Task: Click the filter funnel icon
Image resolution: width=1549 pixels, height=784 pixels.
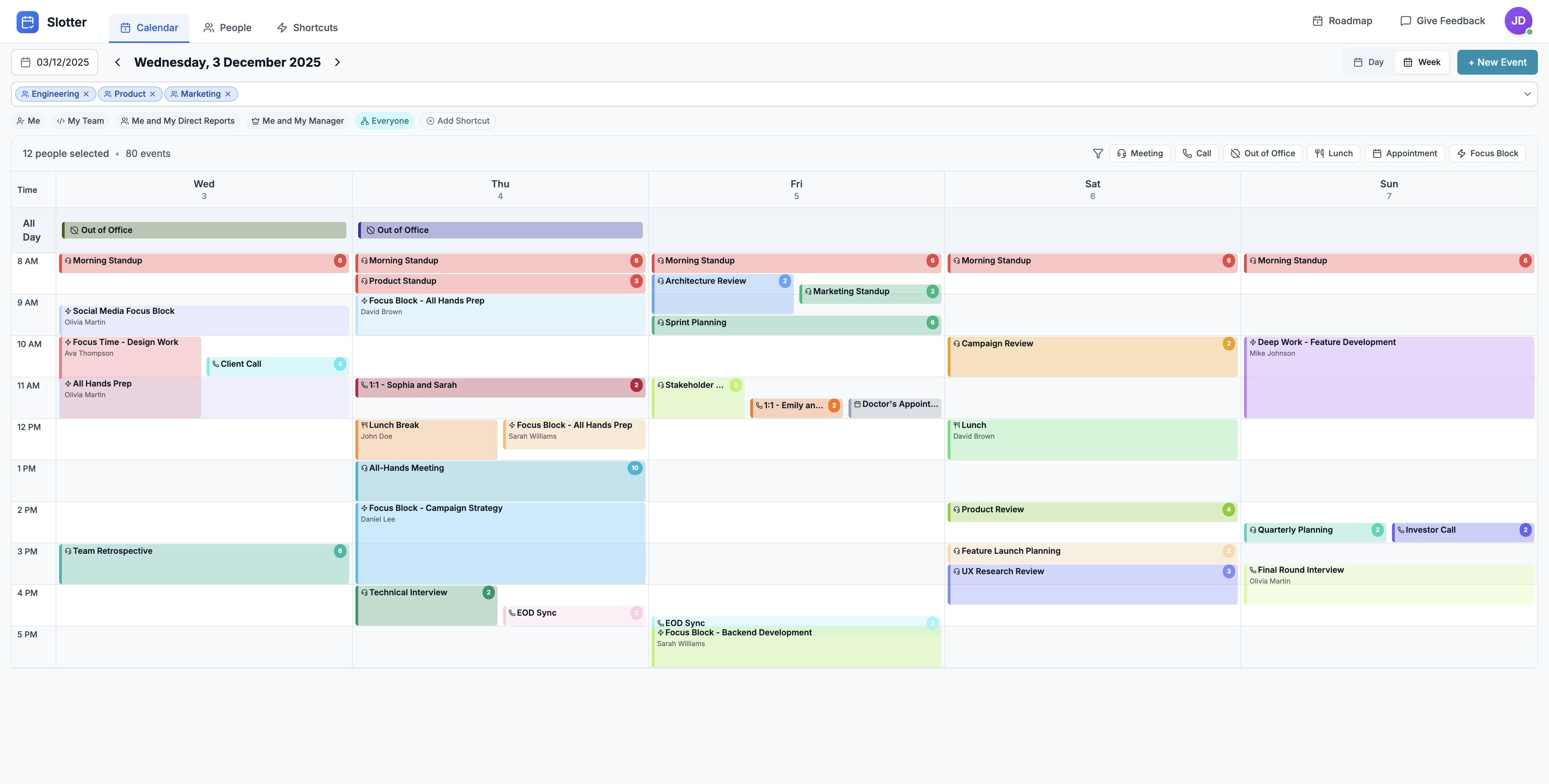Action: pos(1097,154)
